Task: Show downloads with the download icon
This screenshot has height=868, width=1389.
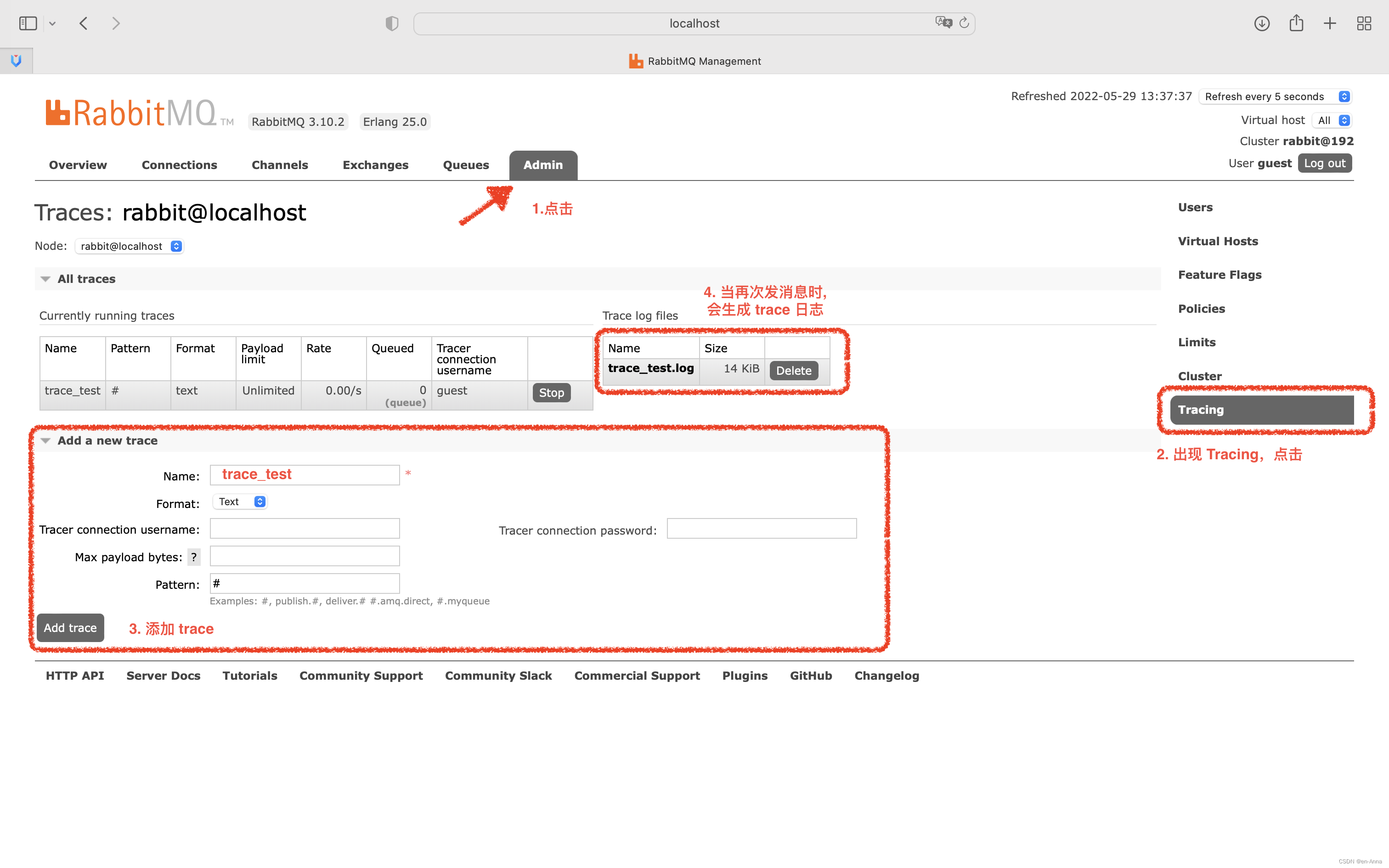Action: 1262,23
